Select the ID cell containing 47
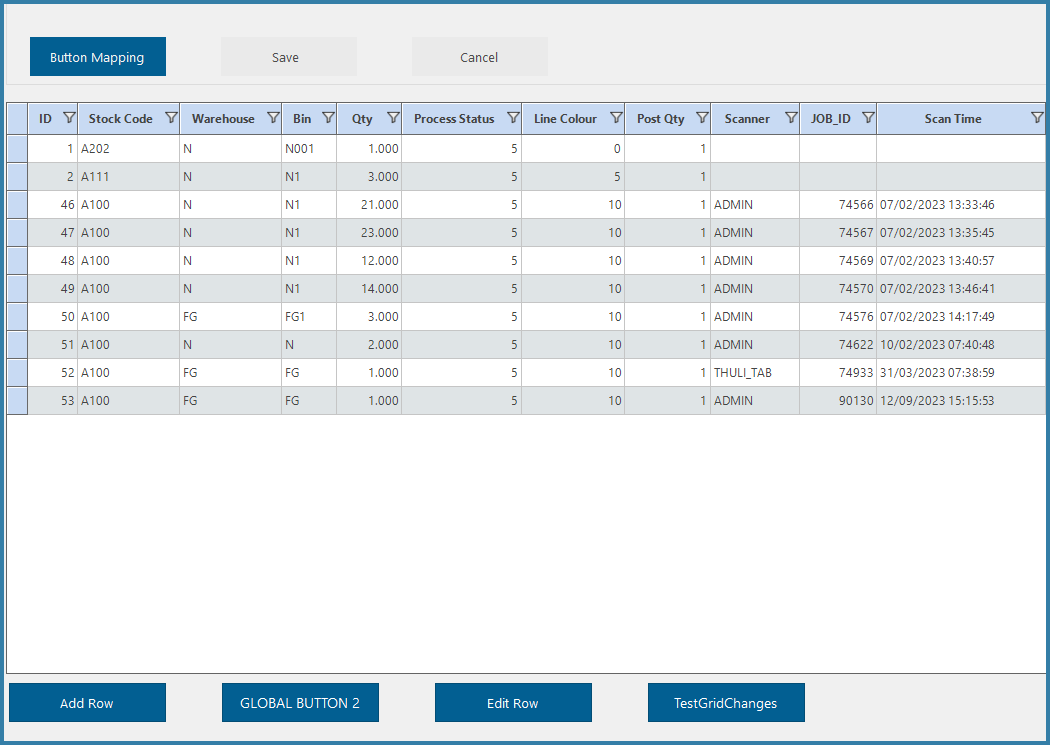1050x745 pixels. point(53,233)
